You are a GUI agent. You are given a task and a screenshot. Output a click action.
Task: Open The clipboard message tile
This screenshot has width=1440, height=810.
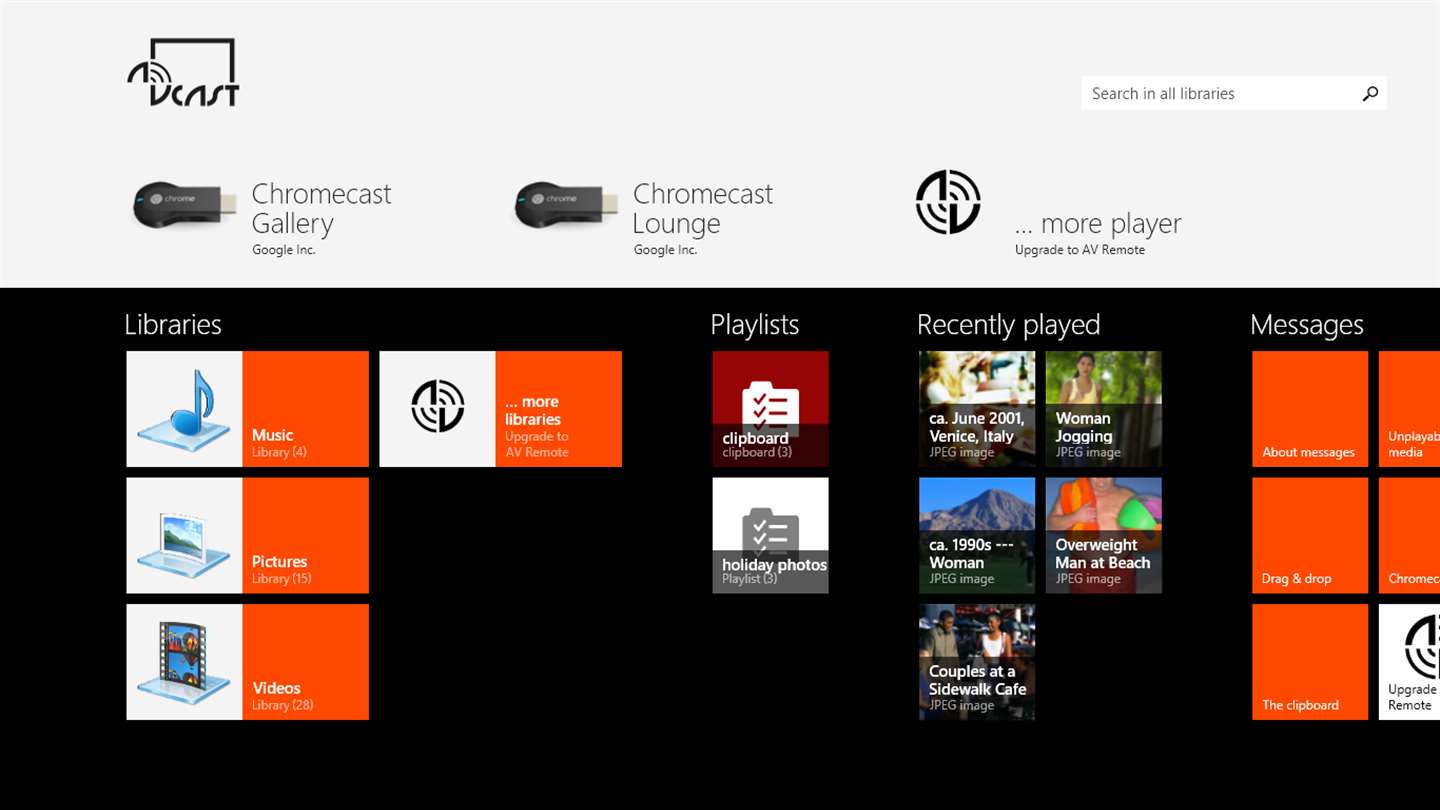(1310, 662)
